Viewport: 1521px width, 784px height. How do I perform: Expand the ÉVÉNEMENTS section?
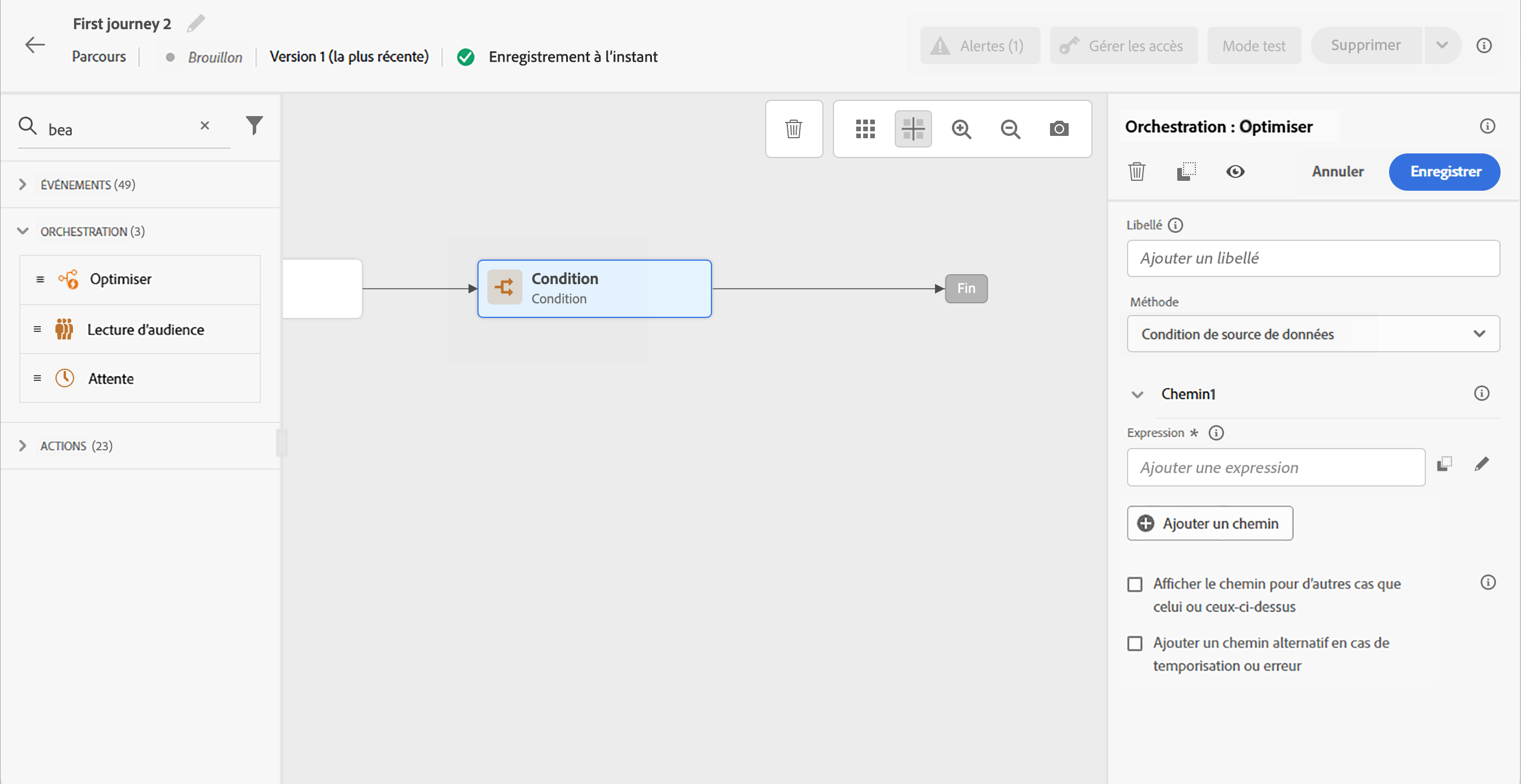click(23, 185)
